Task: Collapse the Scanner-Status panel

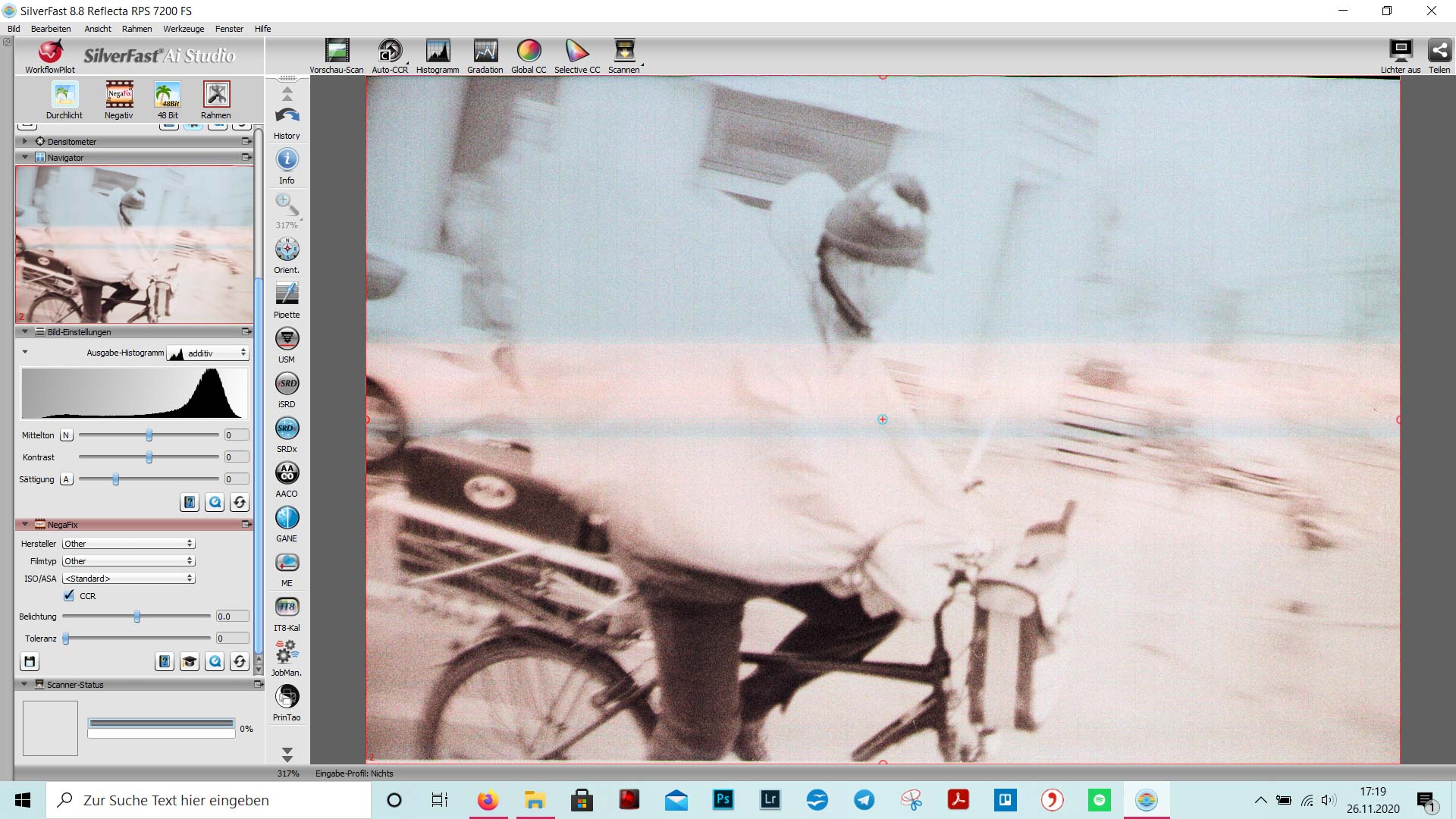Action: [25, 684]
